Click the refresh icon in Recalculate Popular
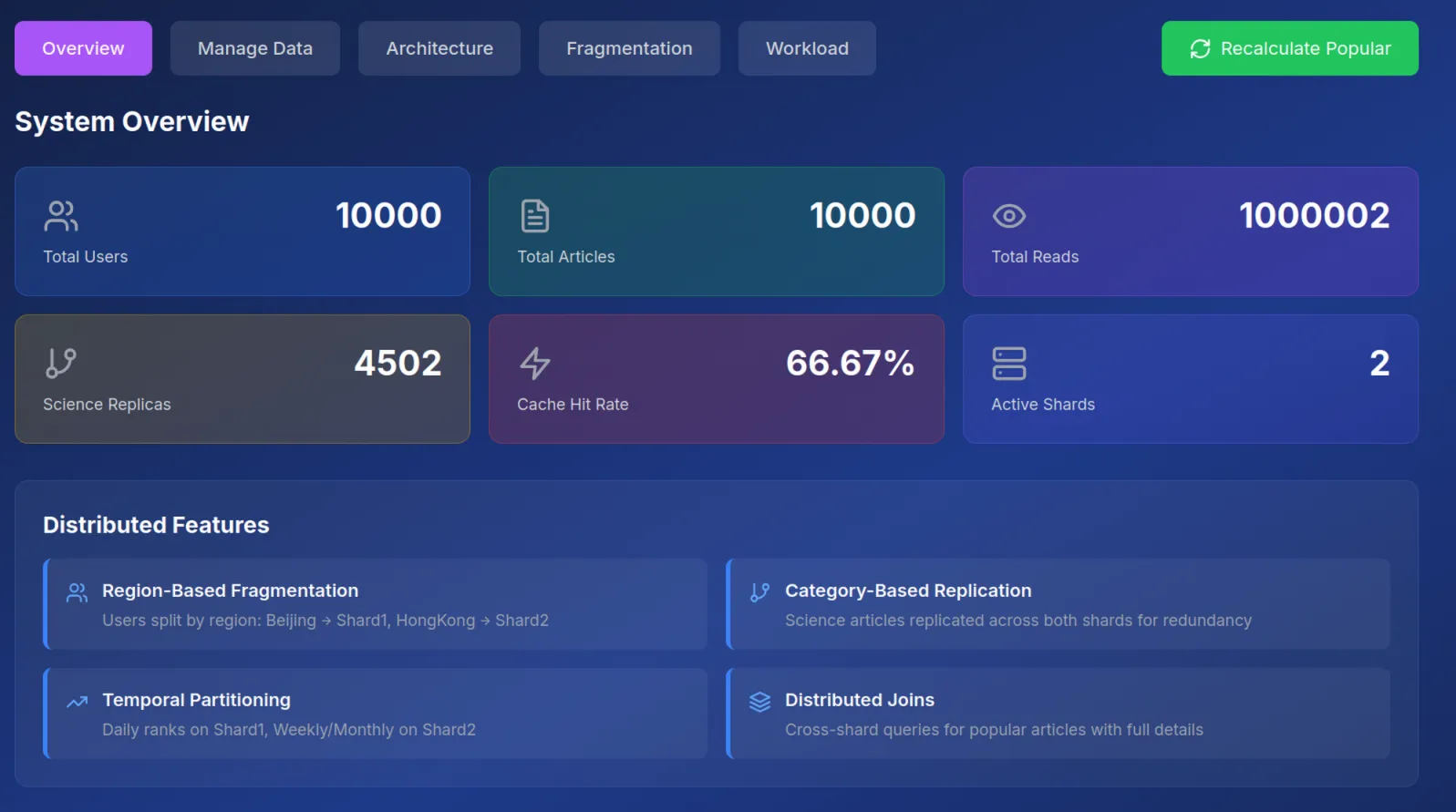Screen dimensions: 1456x812 tap(1200, 48)
